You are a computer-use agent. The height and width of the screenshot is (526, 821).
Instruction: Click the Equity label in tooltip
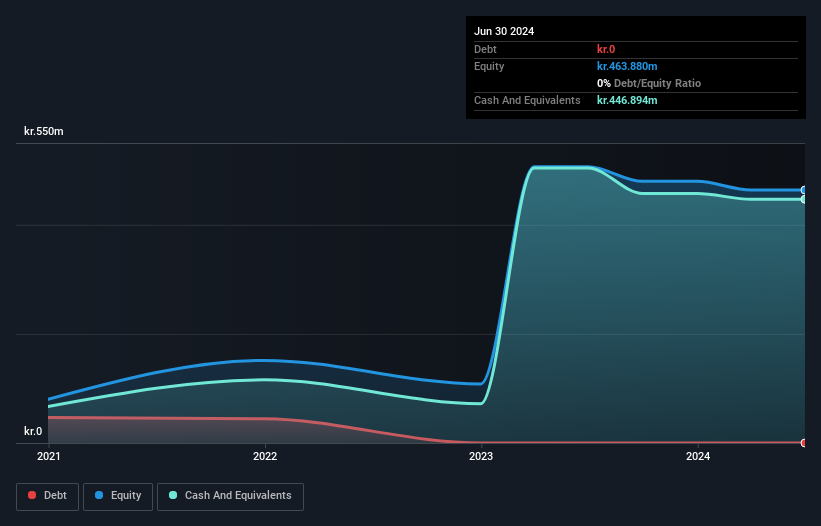pyautogui.click(x=489, y=66)
